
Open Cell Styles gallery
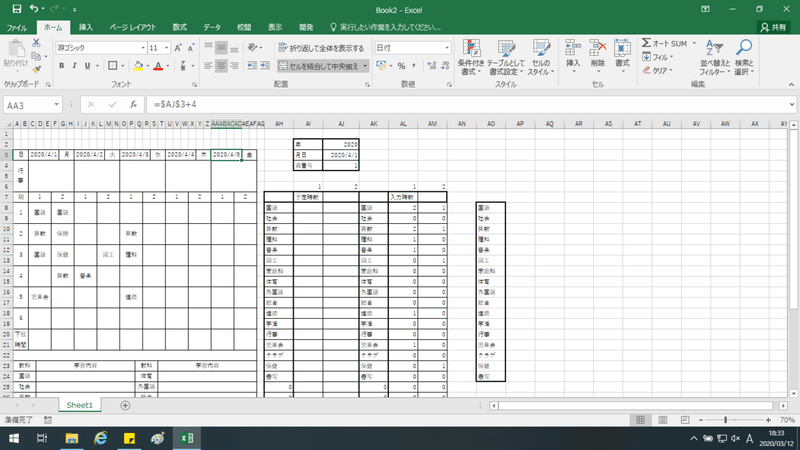[x=541, y=58]
